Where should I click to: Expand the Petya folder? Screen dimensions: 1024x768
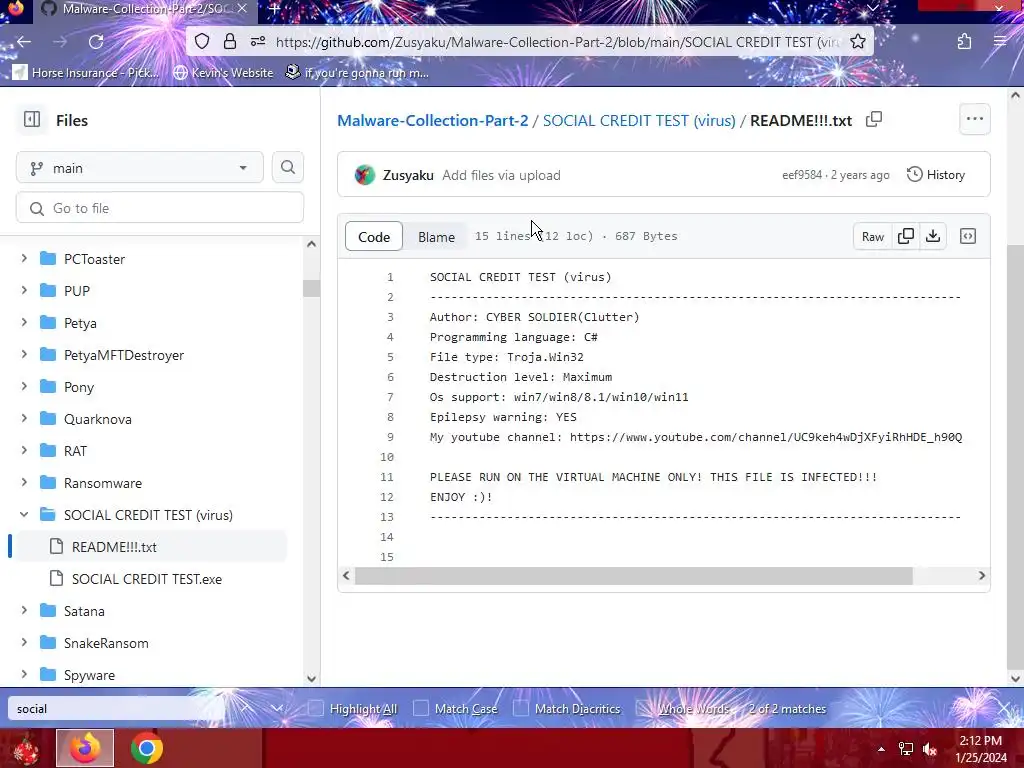(24, 323)
